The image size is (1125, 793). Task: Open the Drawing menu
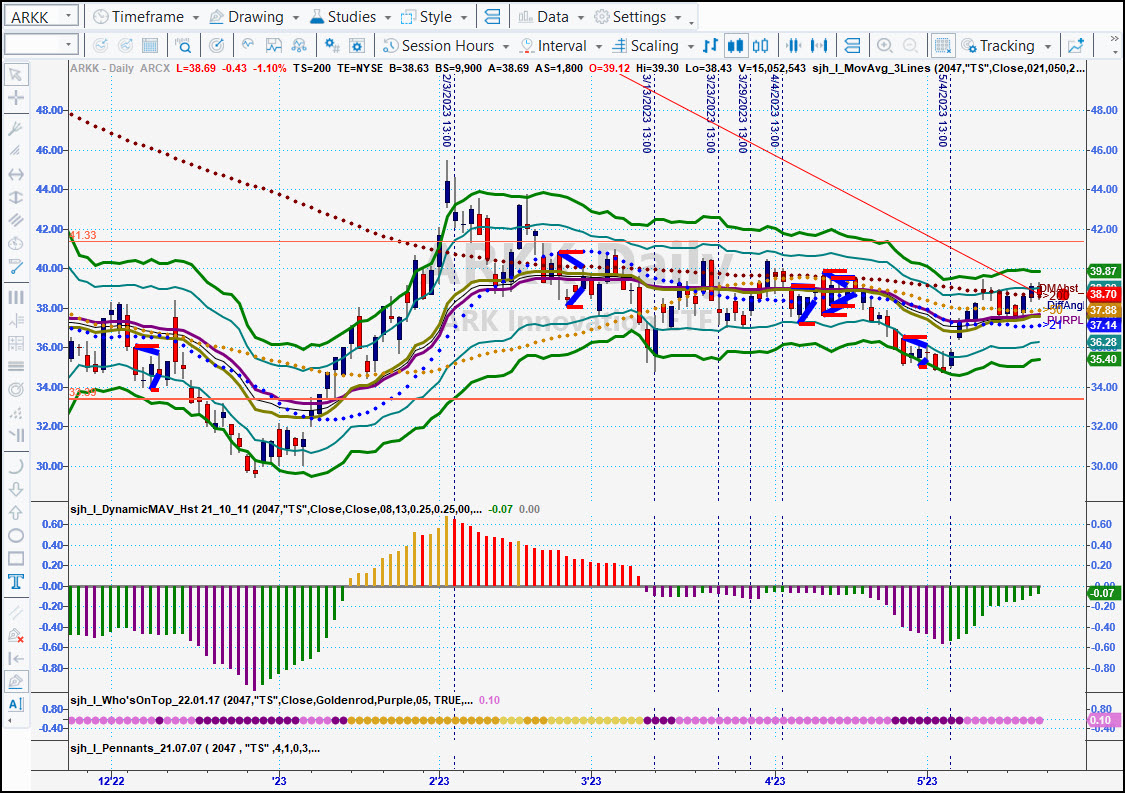254,17
